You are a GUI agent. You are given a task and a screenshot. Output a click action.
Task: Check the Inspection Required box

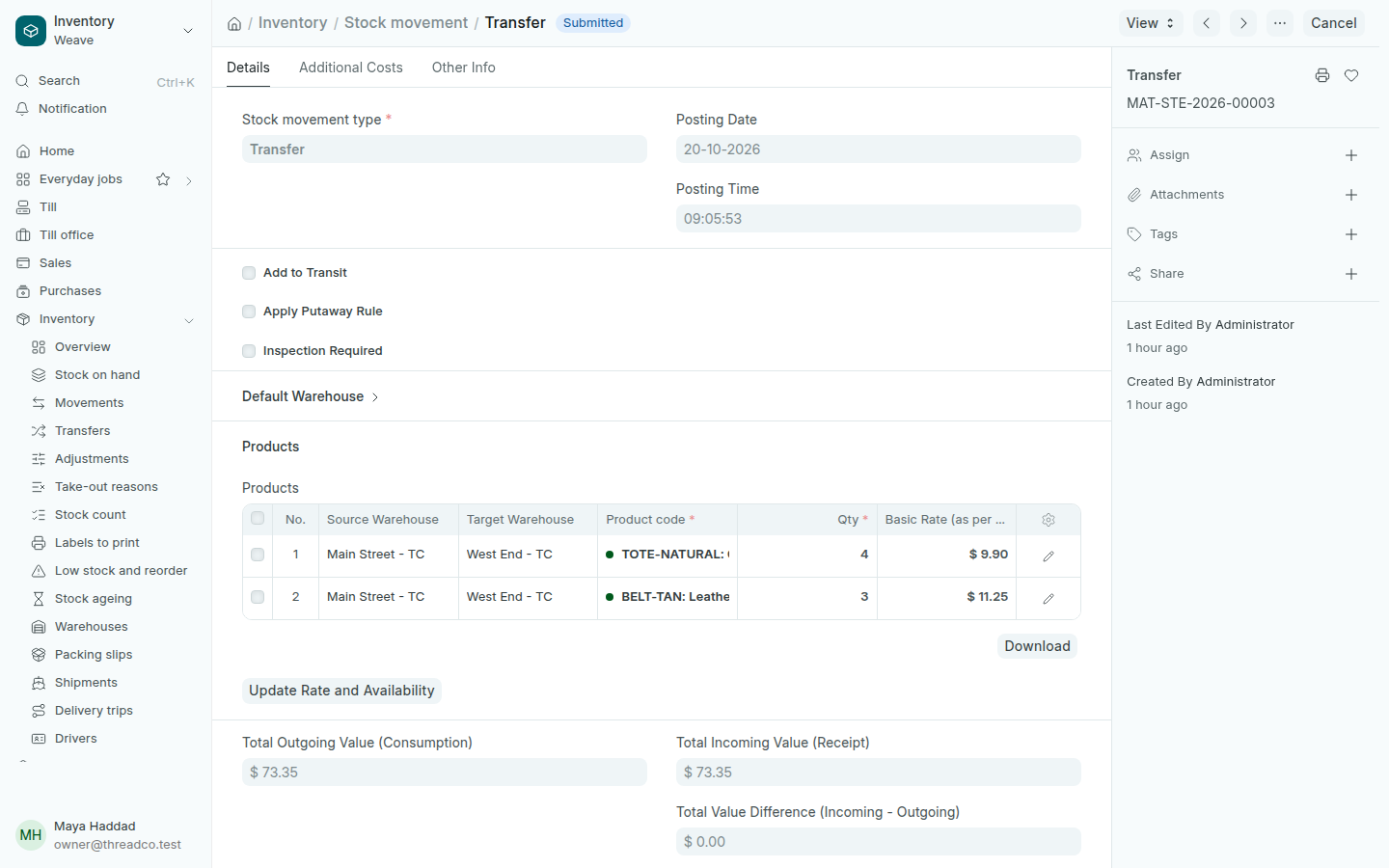[x=249, y=351]
